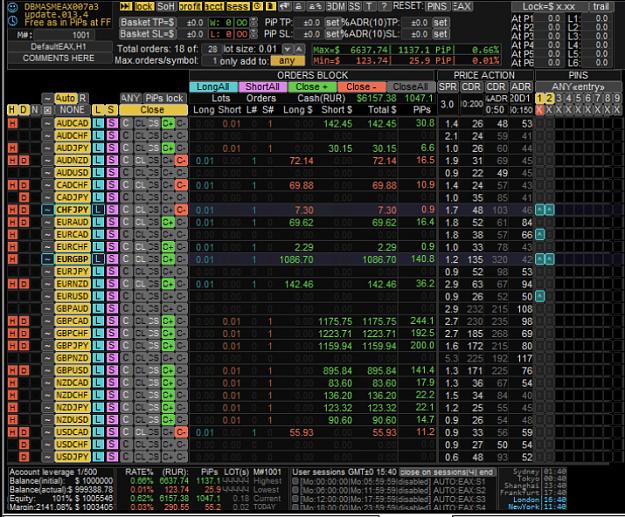Toggle the H flag on the EURGBP row
Screen dimensions: 625x517
[13, 259]
